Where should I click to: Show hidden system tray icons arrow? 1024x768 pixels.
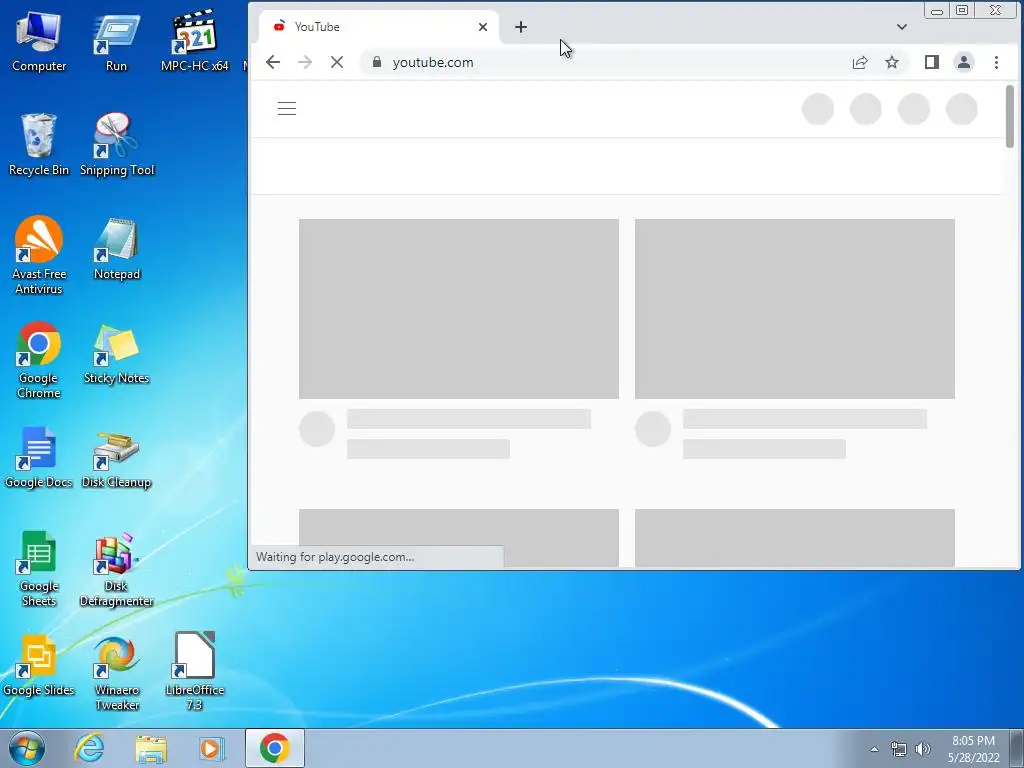(x=874, y=749)
